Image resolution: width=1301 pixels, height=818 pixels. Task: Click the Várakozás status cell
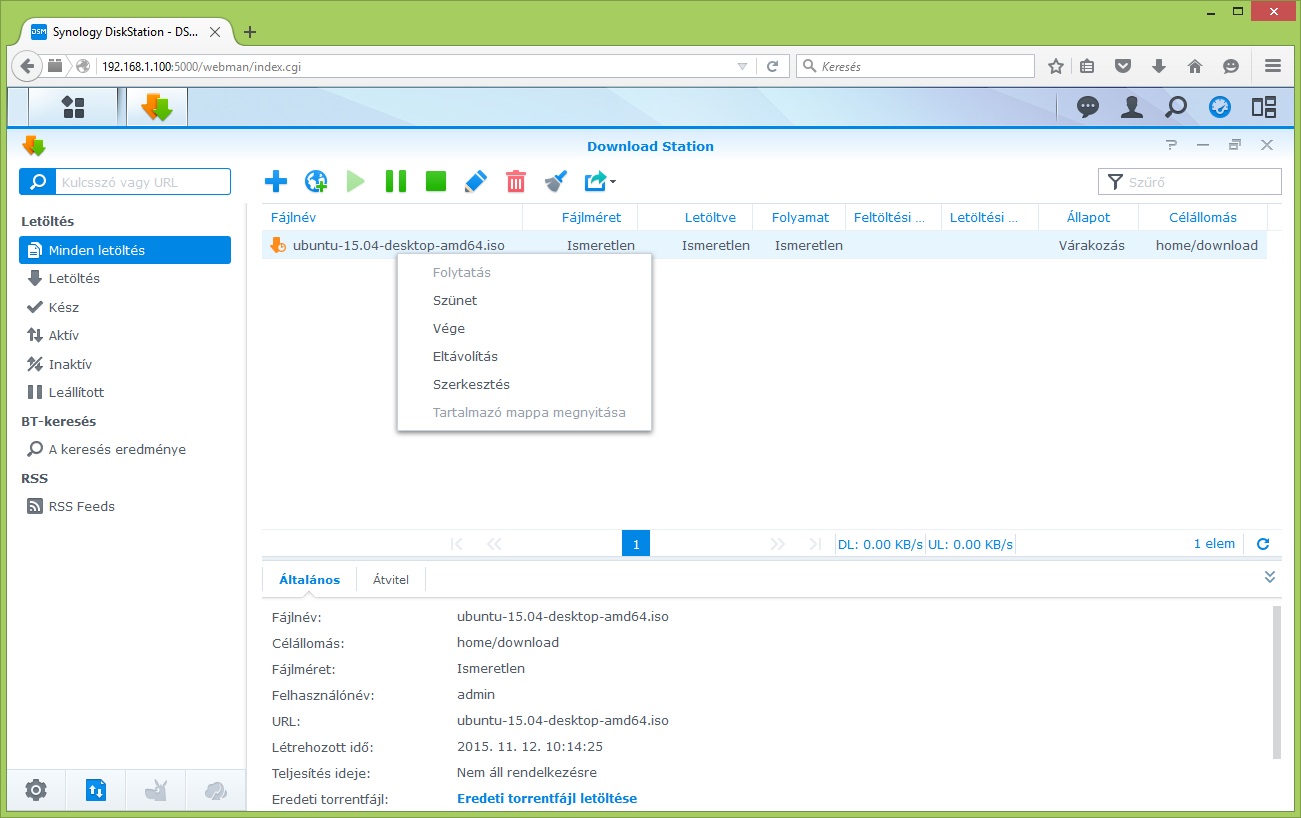point(1092,245)
